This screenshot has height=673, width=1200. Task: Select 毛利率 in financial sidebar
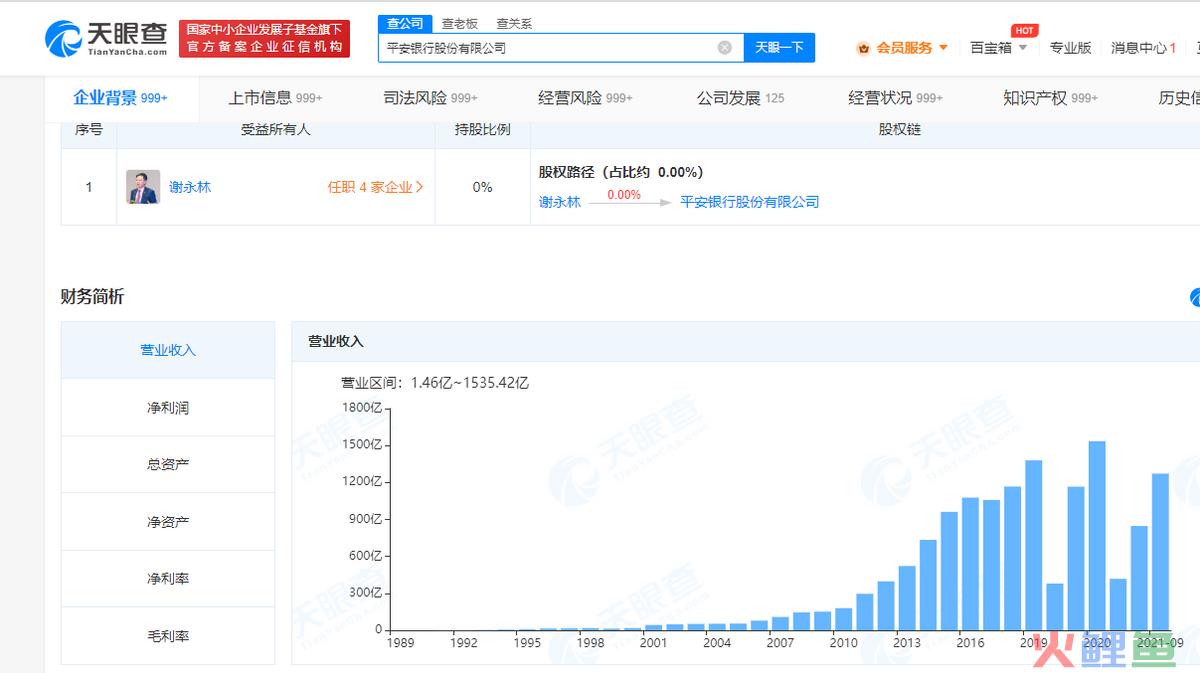(168, 636)
